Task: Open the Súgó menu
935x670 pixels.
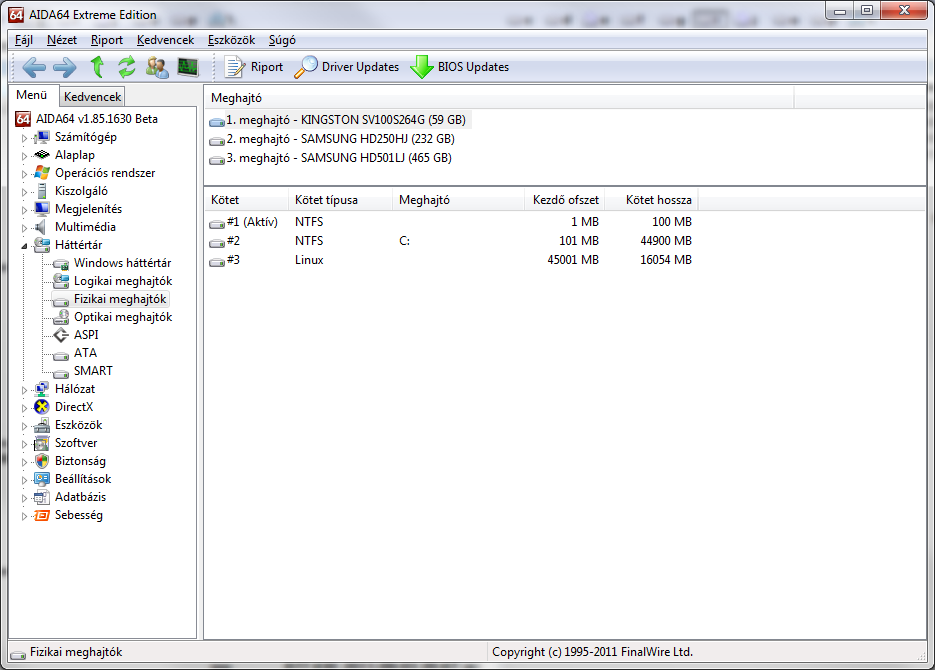Action: [282, 40]
